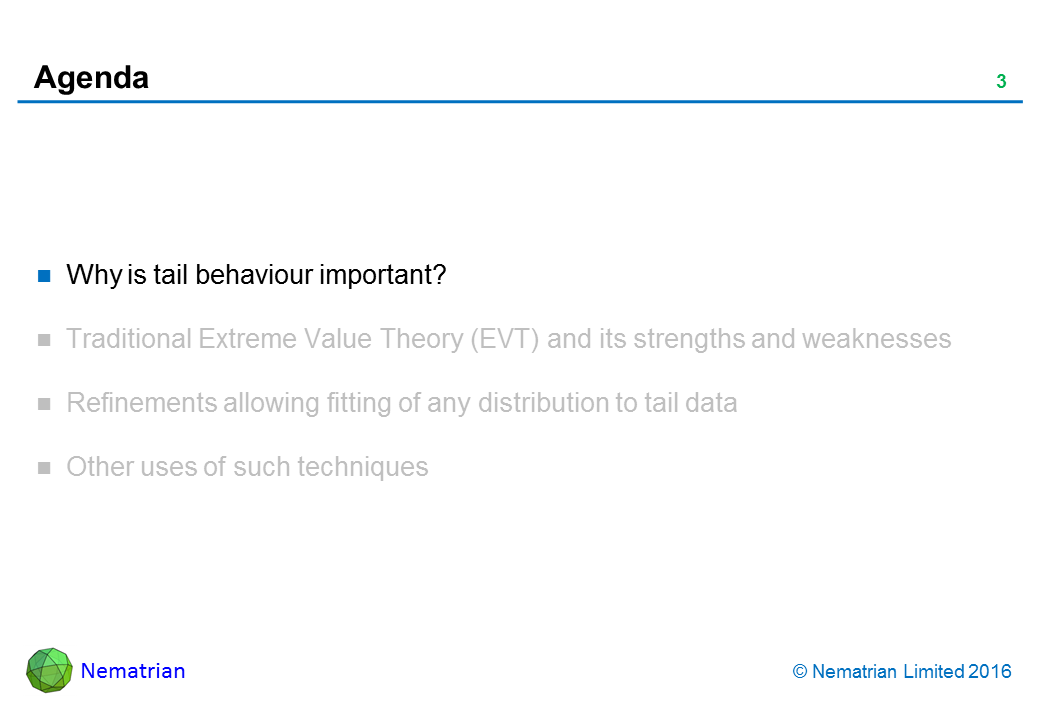Click the year 2016 in the footer

point(990,672)
